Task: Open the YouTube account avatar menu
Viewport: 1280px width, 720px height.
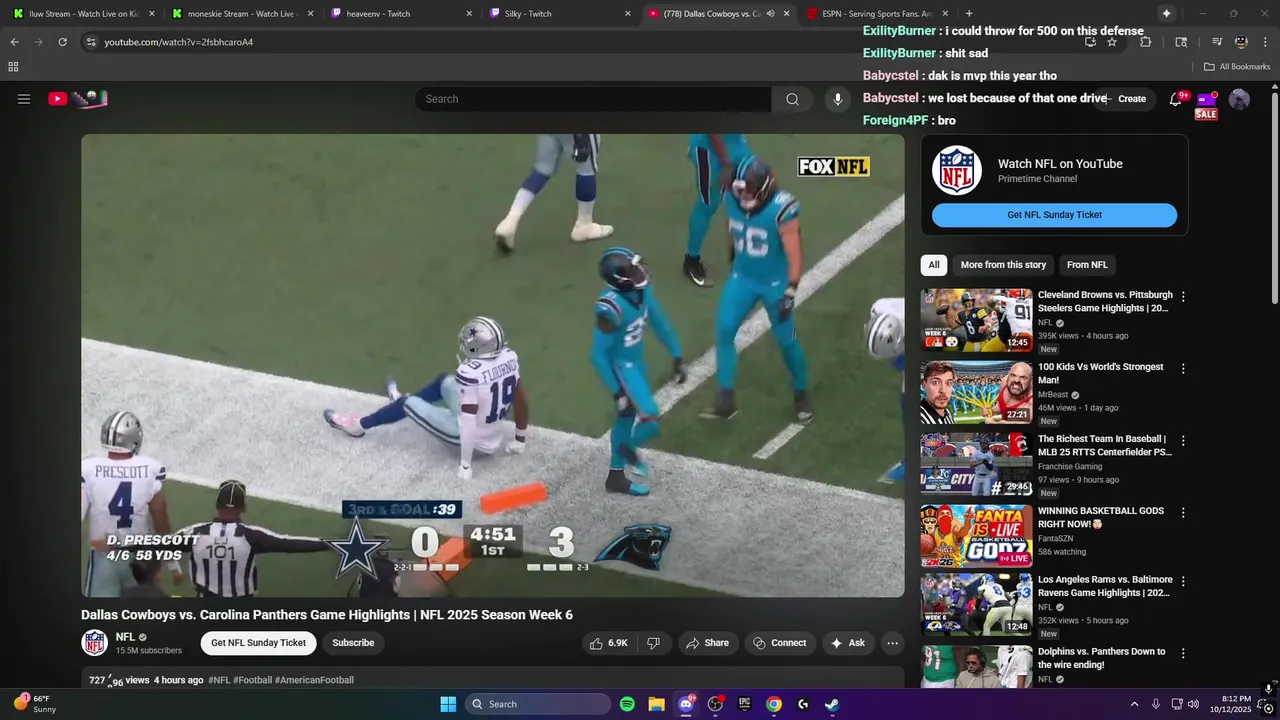Action: pos(1239,99)
